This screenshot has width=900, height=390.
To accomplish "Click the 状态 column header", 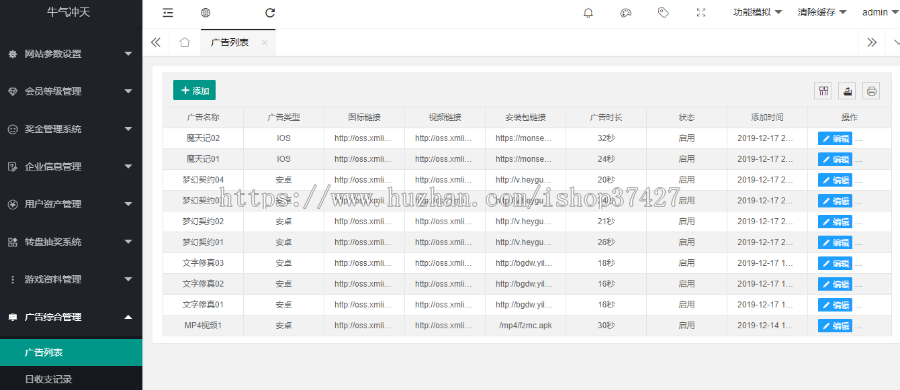I will 686,117.
